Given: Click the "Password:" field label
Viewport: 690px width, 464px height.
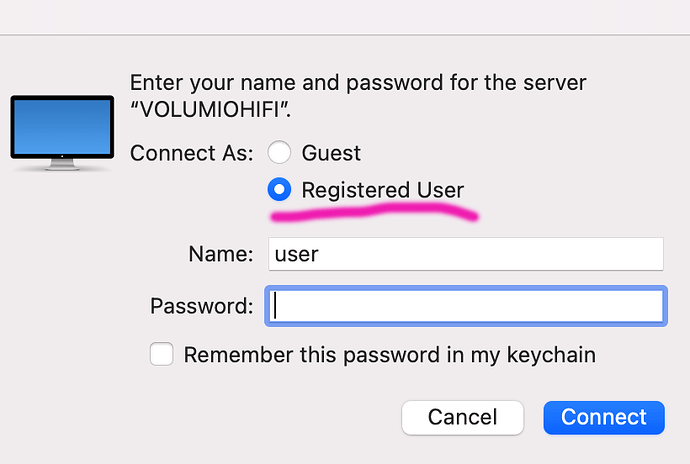Looking at the screenshot, I should [201, 305].
